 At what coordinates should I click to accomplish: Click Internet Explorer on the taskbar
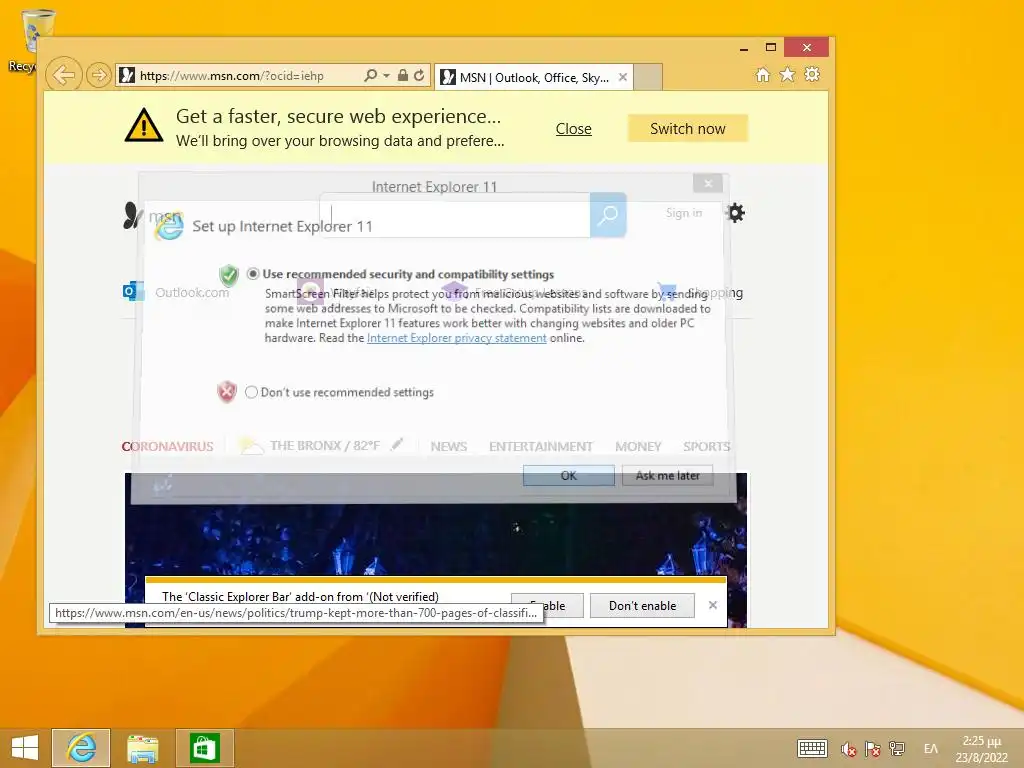point(81,748)
